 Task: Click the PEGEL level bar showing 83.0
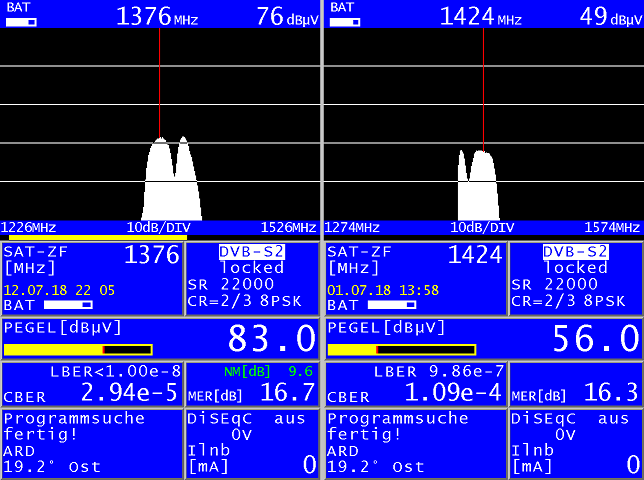(78, 349)
